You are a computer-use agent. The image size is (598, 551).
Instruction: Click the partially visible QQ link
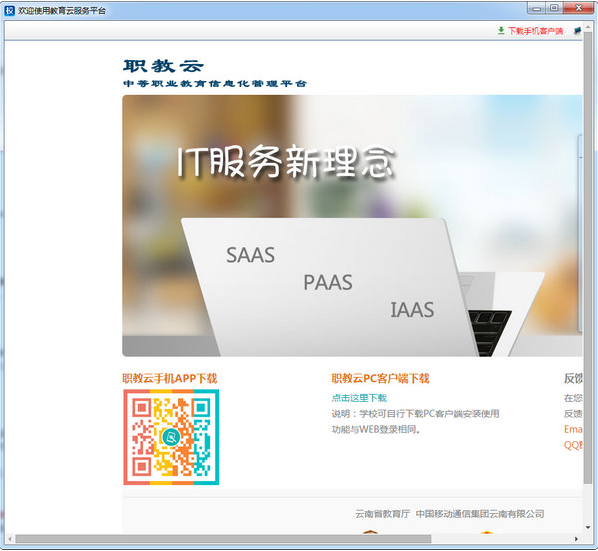point(573,445)
